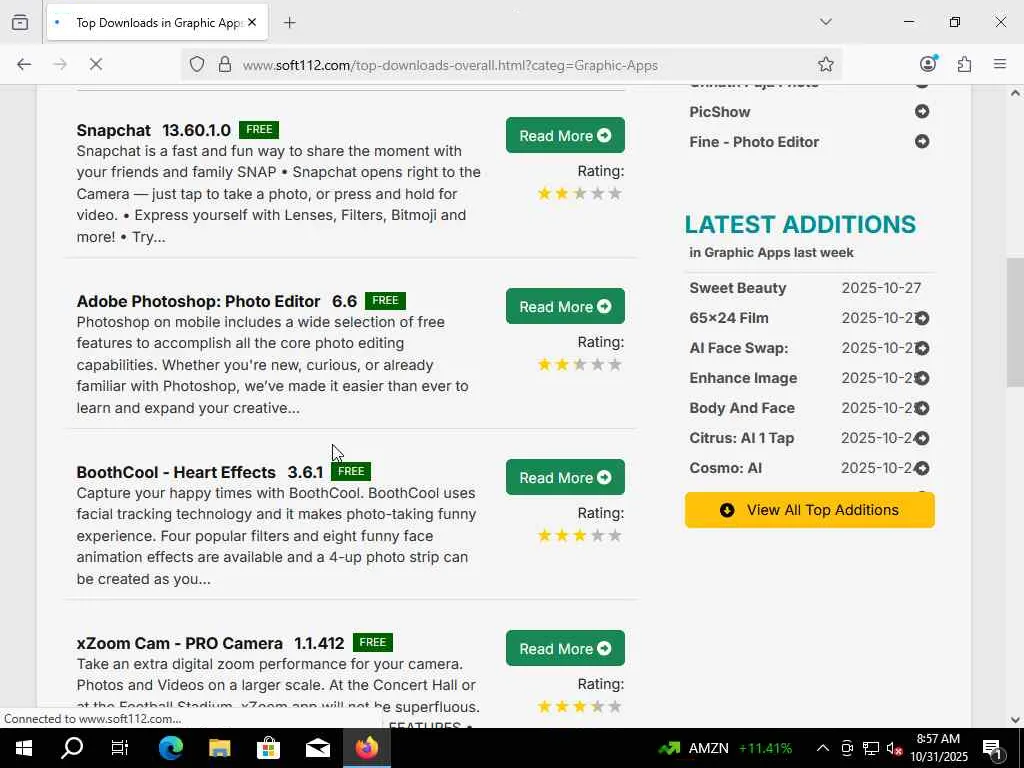Screen dimensions: 1024x768
Task: Open Fine - Photo Editor sidebar link
Action: pos(754,142)
